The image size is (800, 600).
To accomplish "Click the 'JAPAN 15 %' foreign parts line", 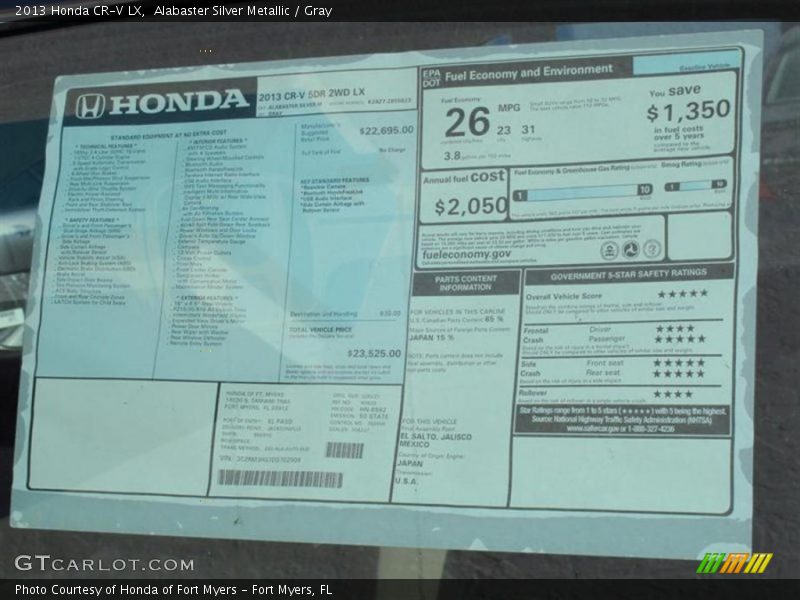I will pyautogui.click(x=431, y=338).
